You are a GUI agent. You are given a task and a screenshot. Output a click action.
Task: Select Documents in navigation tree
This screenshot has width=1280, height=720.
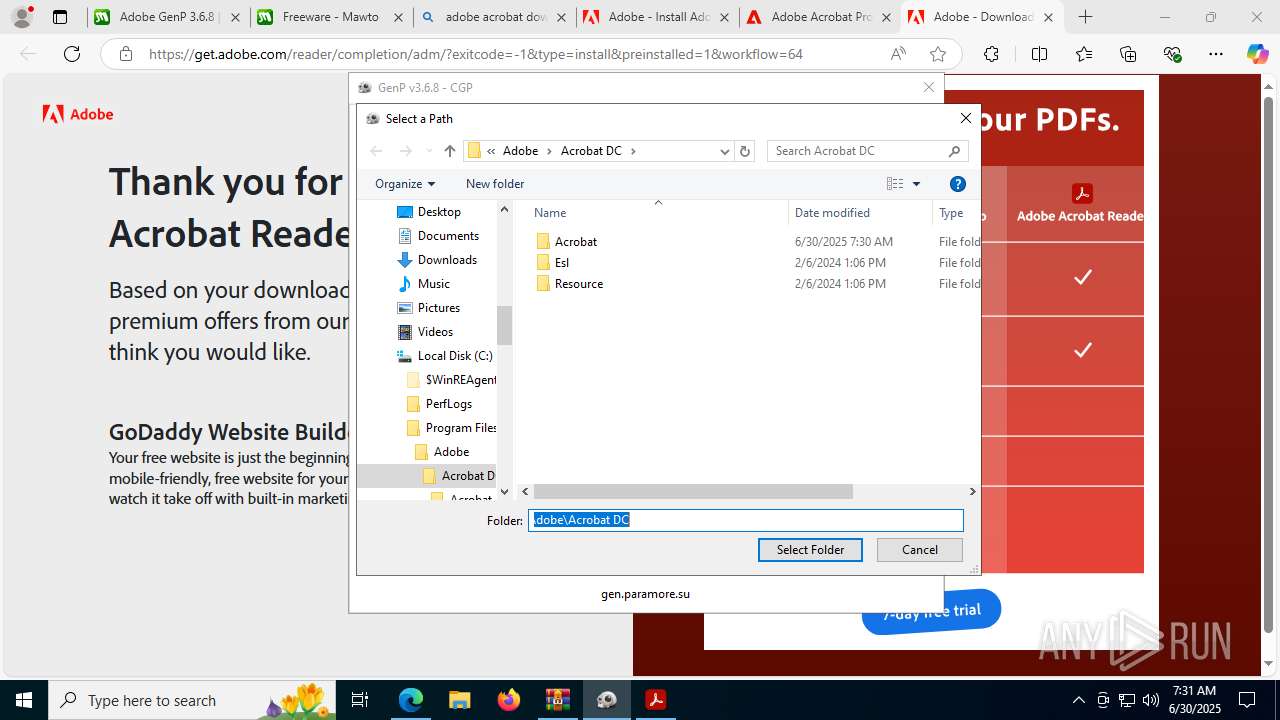point(447,236)
